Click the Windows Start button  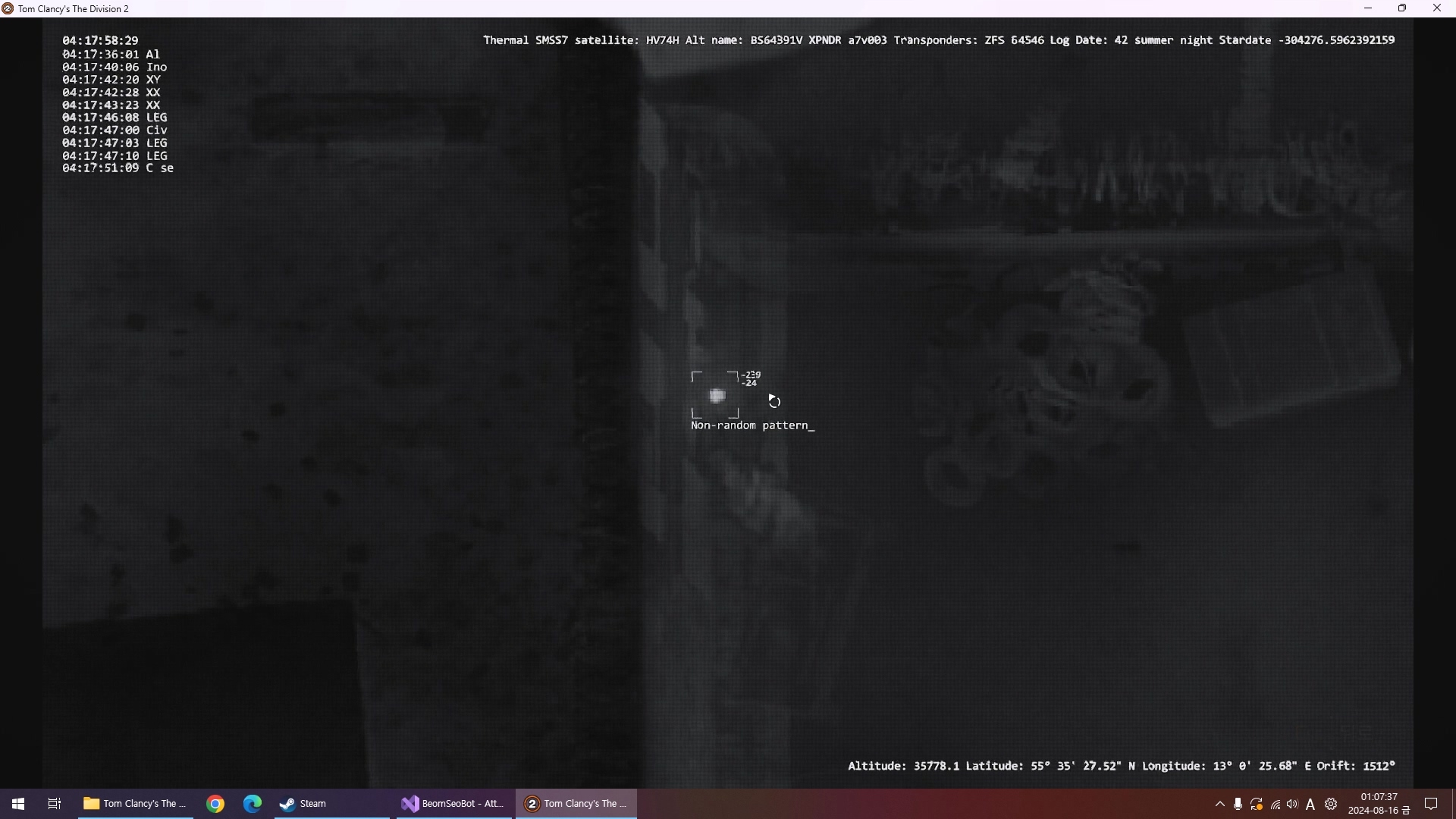coord(17,804)
